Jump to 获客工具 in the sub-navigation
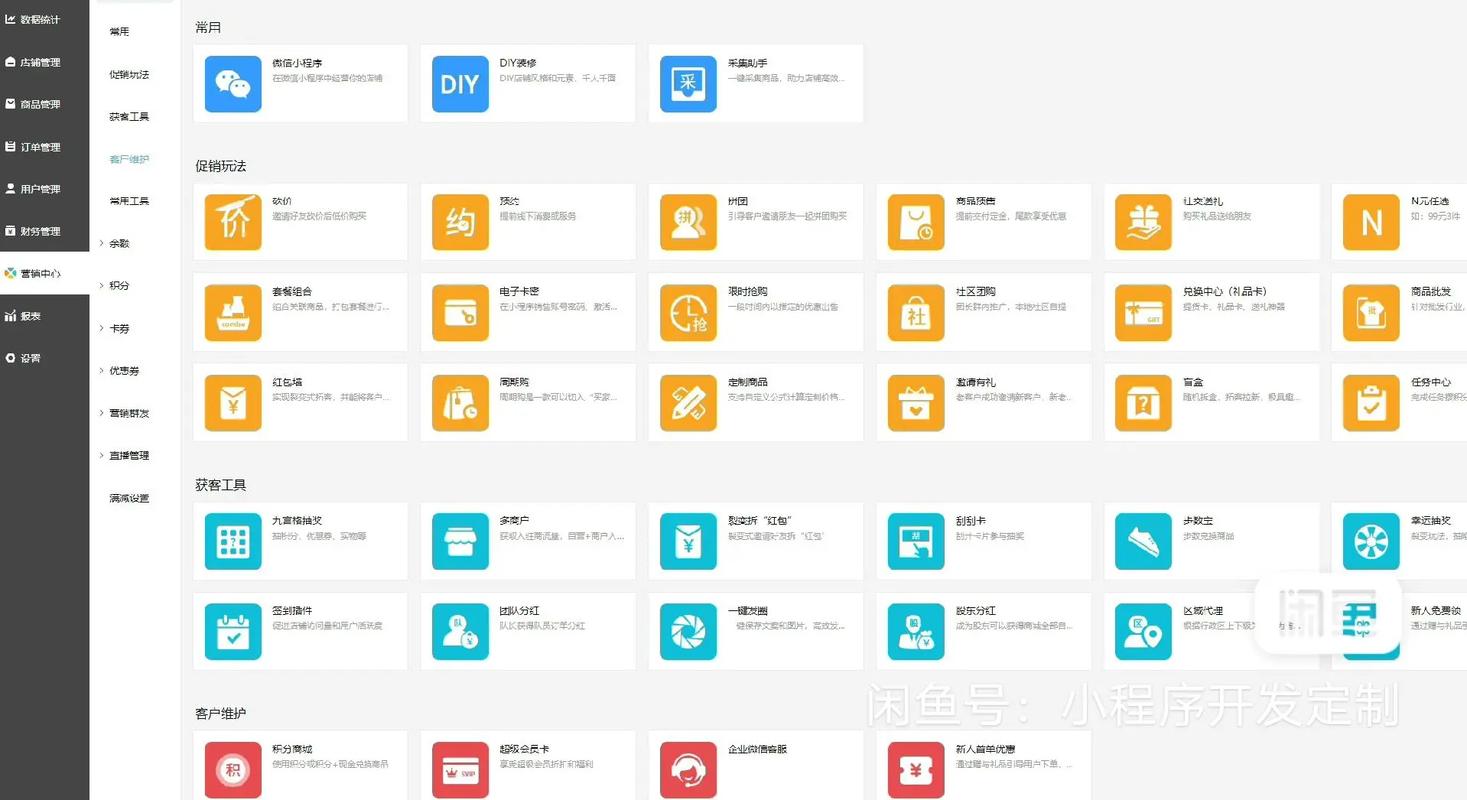This screenshot has height=800, width=1467. coord(129,117)
